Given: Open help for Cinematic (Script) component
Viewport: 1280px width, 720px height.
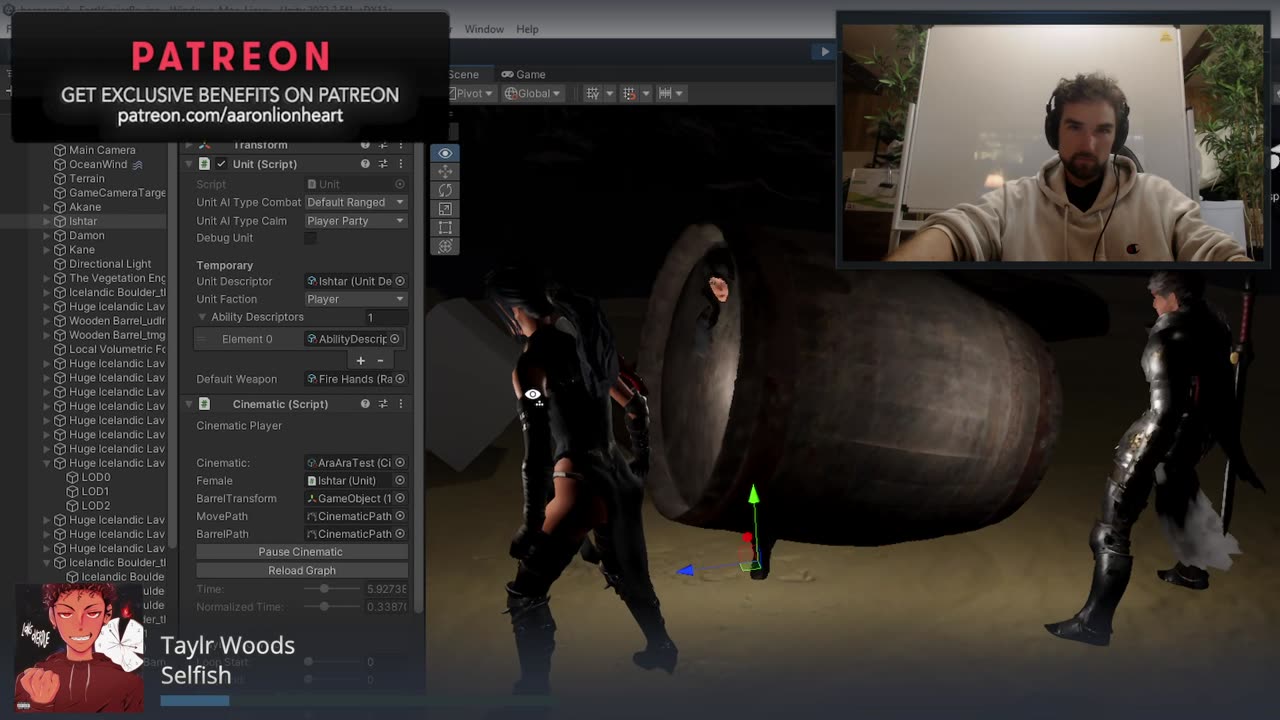Looking at the screenshot, I should pyautogui.click(x=365, y=404).
